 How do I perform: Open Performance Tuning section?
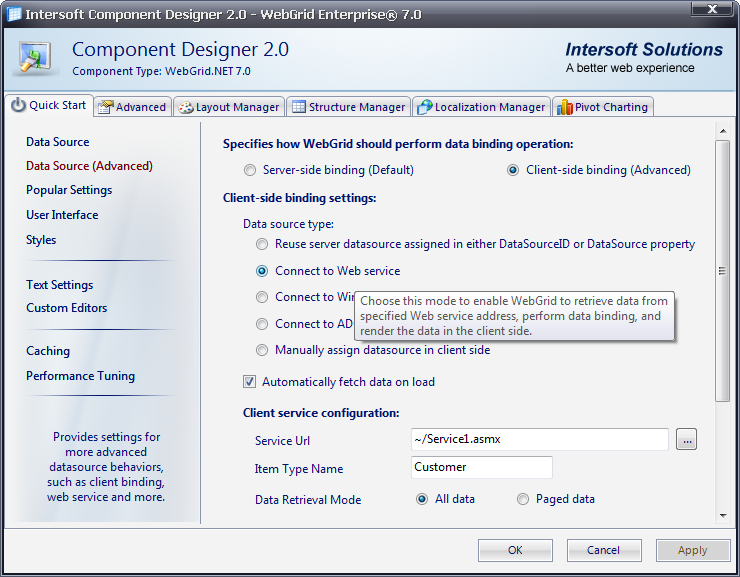pyautogui.click(x=80, y=376)
